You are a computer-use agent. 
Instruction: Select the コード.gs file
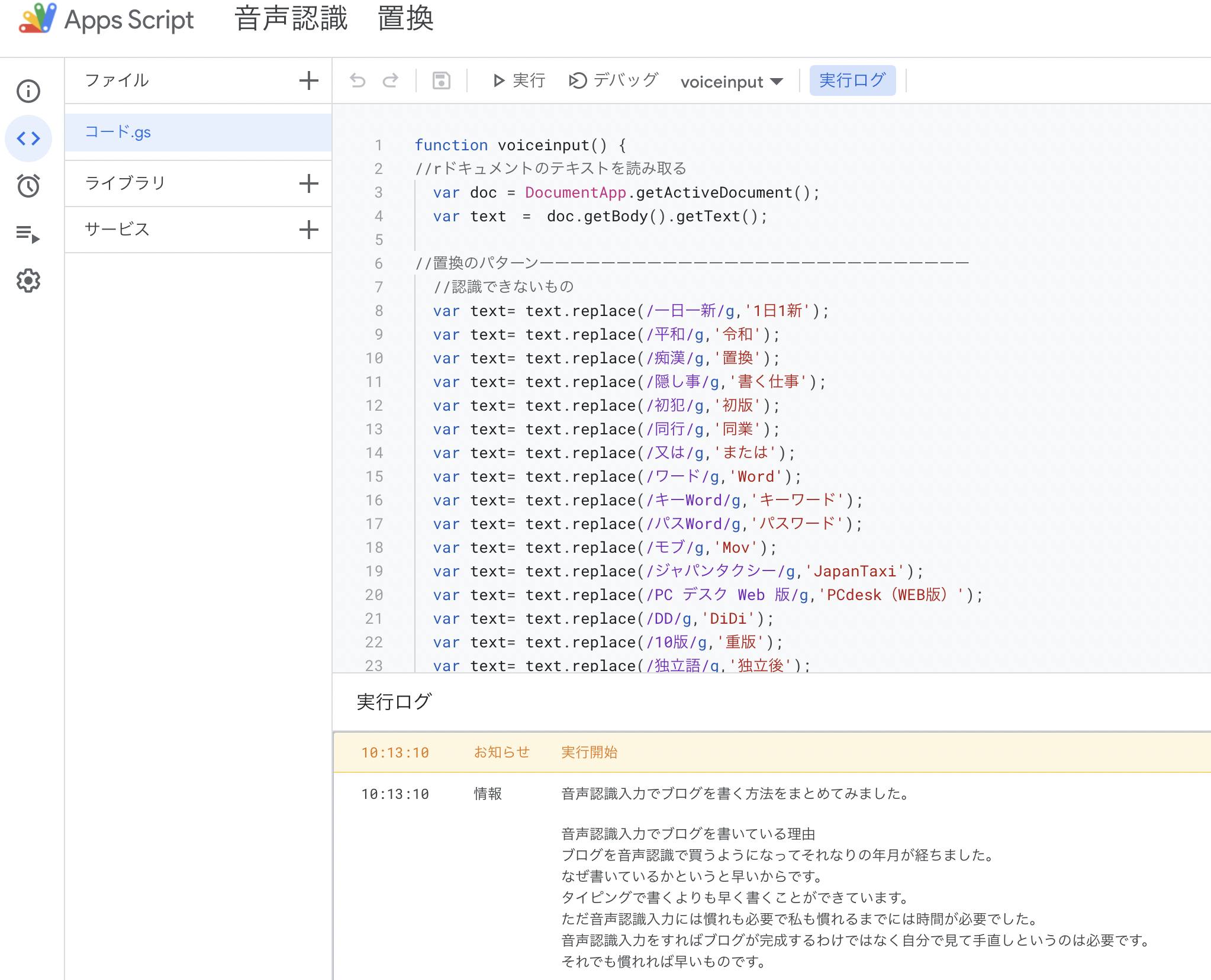(118, 132)
